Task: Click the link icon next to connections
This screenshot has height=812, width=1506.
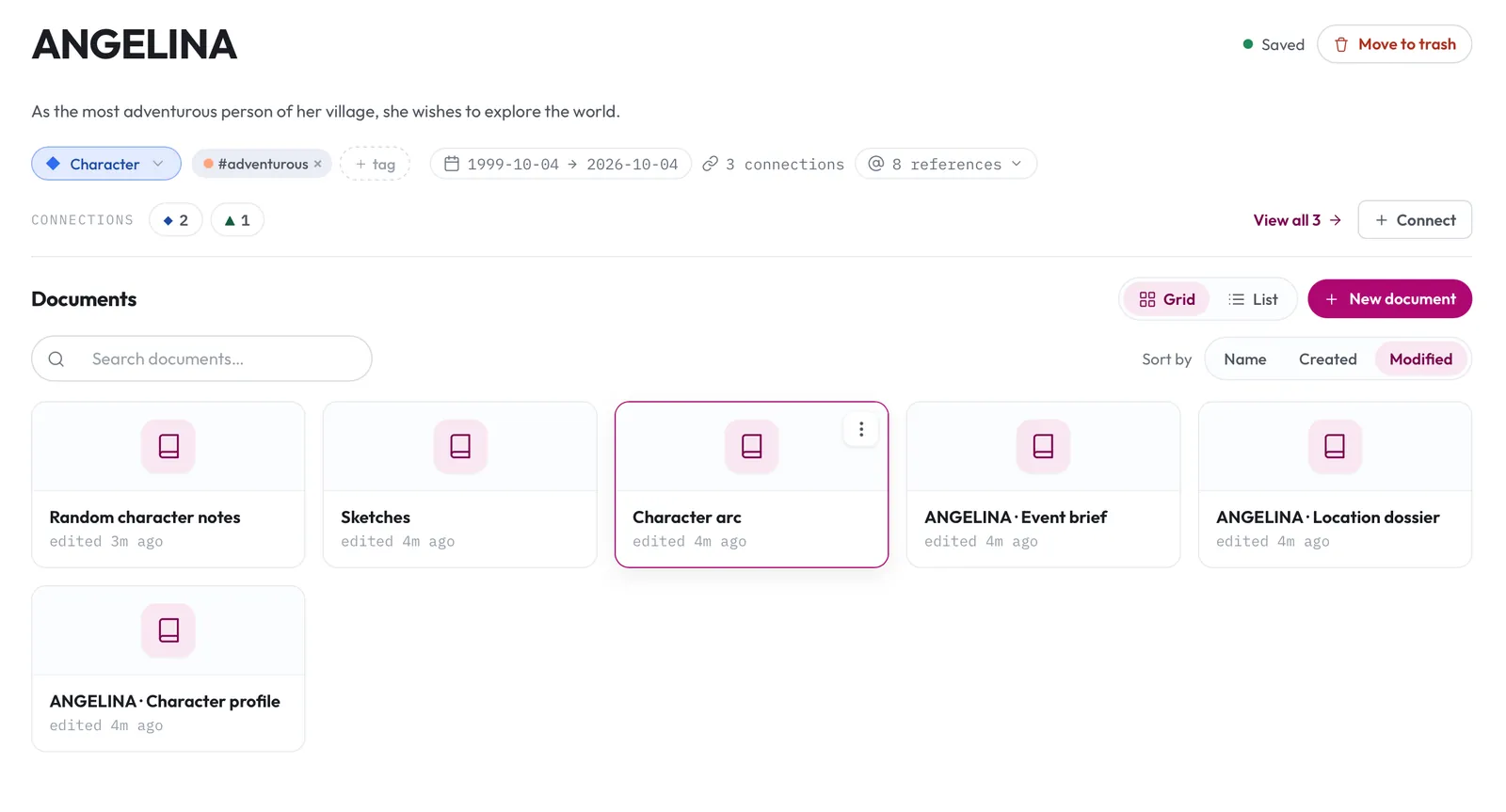Action: coord(711,164)
